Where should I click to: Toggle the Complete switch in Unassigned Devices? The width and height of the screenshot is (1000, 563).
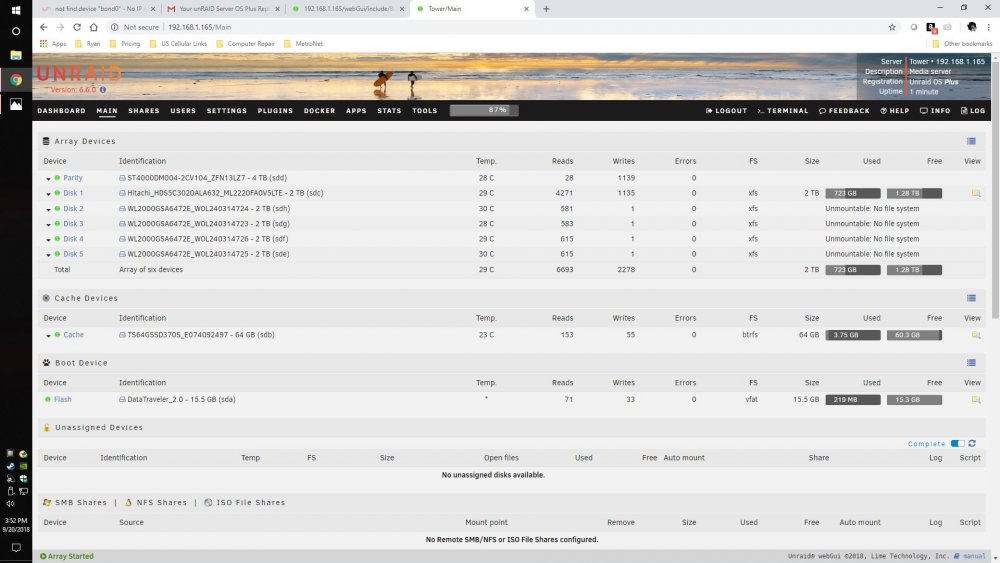[x=957, y=443]
